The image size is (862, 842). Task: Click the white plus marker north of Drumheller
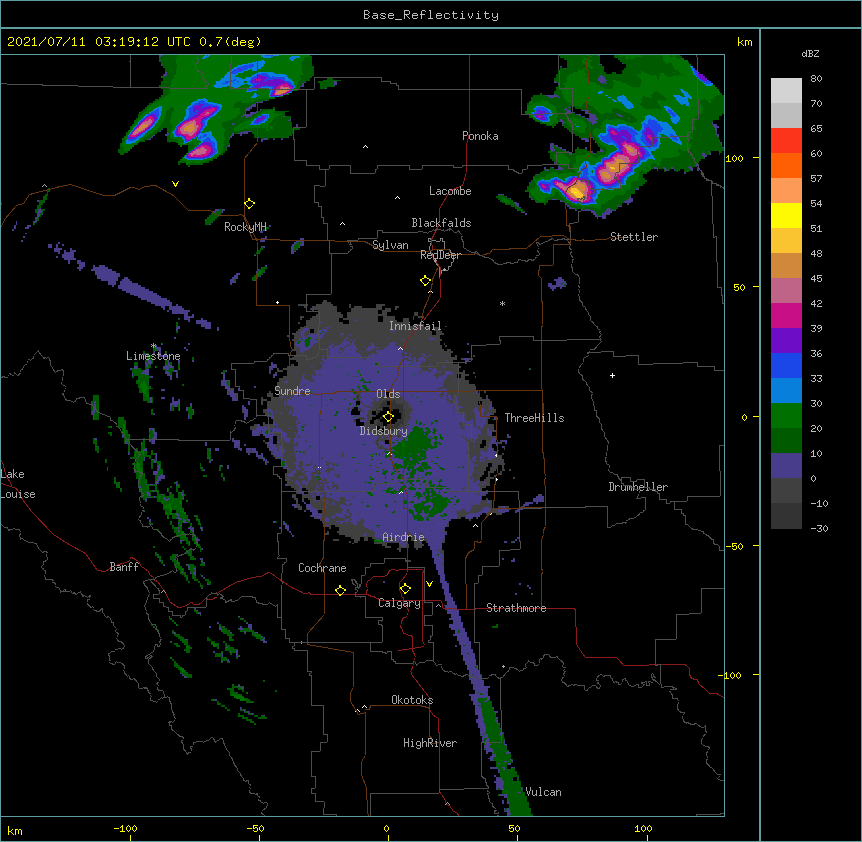click(x=612, y=375)
